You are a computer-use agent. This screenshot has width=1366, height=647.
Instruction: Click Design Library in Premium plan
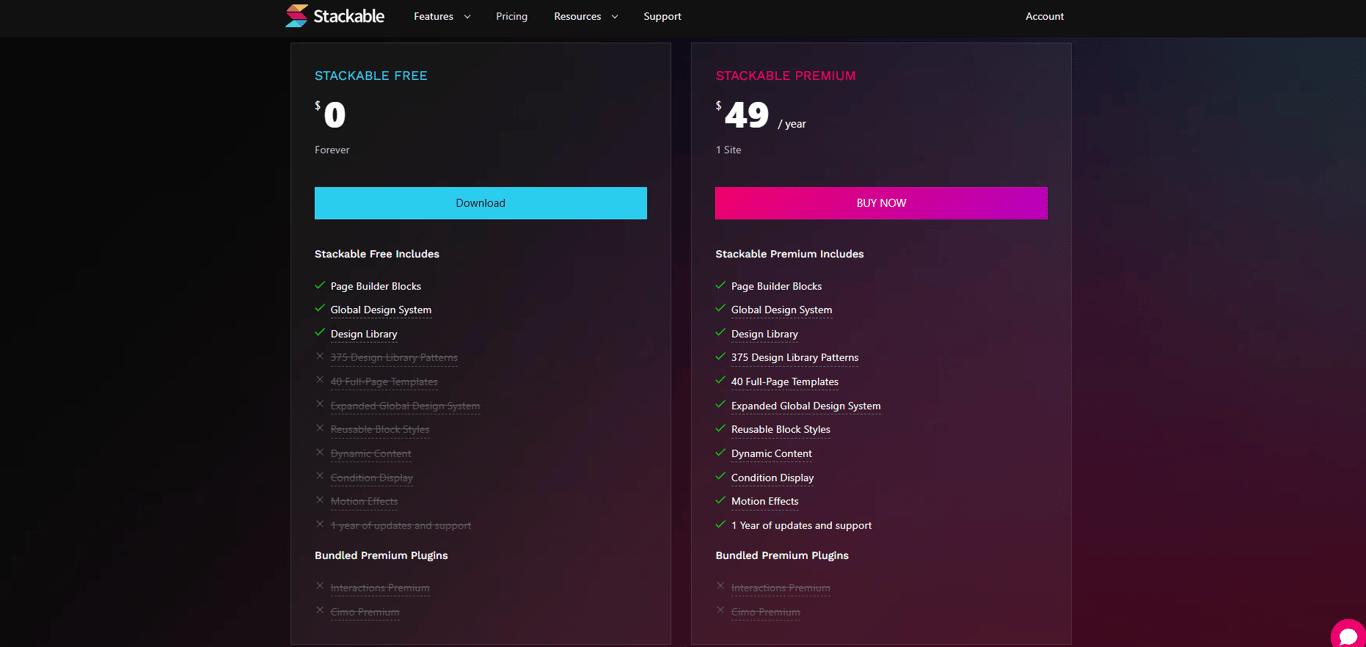pyautogui.click(x=764, y=334)
